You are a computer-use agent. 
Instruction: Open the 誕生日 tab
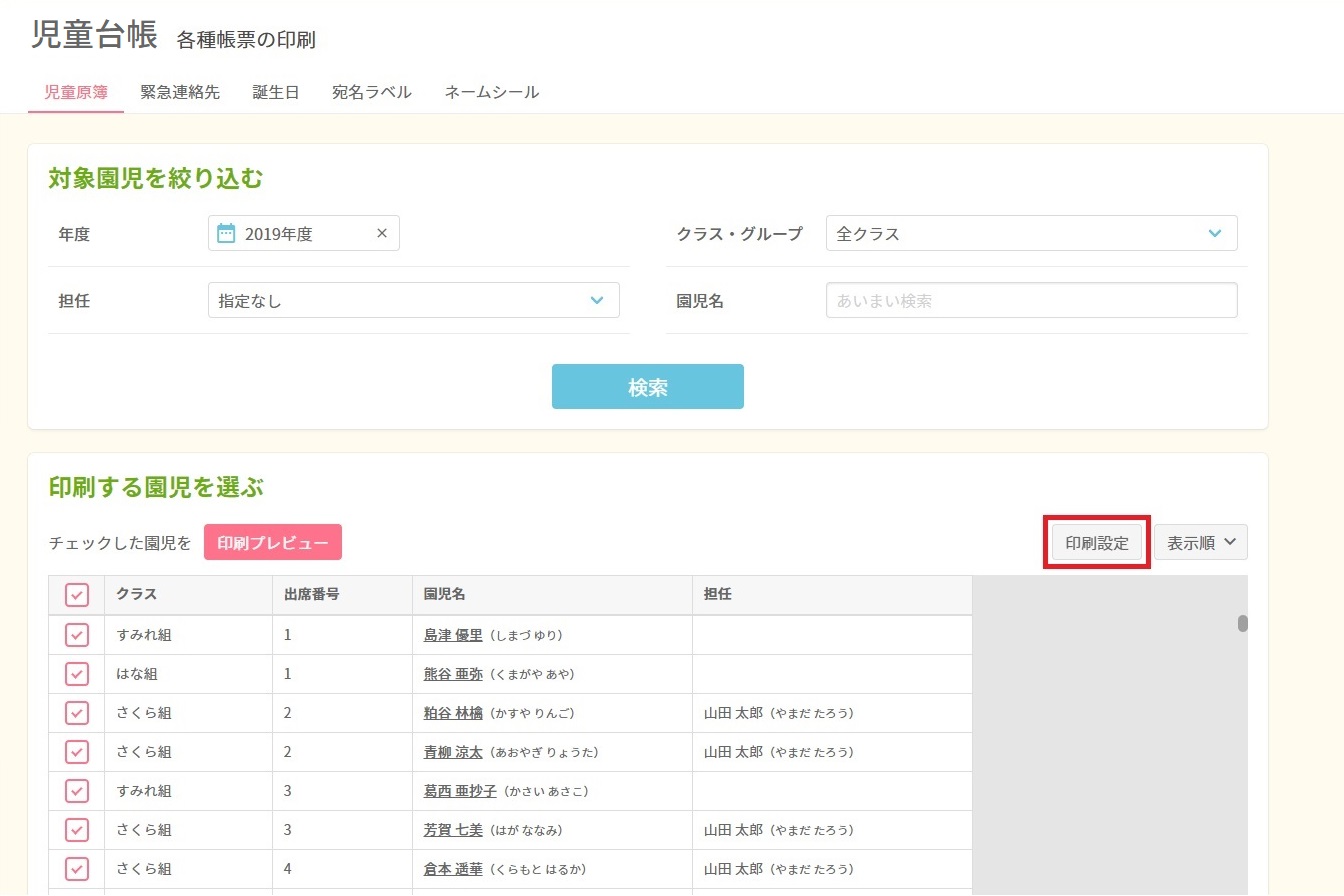point(276,92)
